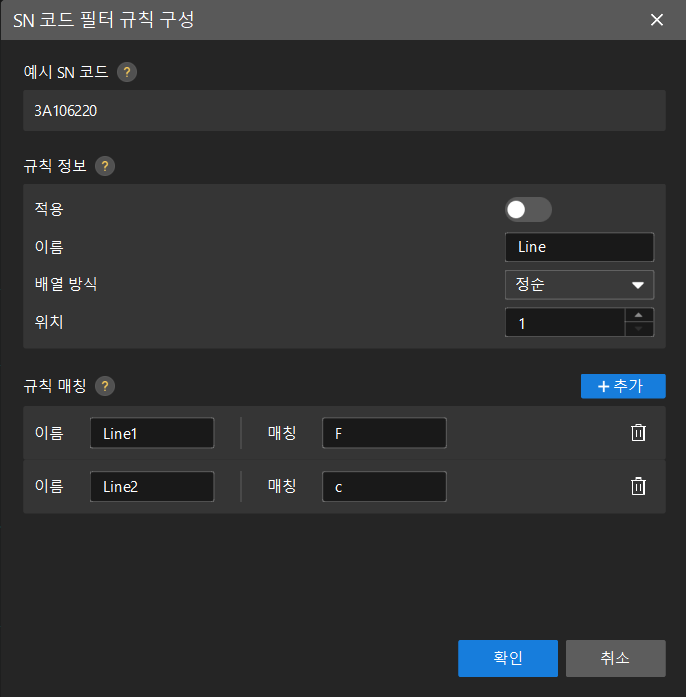Click the 위치 number field

pos(565,322)
